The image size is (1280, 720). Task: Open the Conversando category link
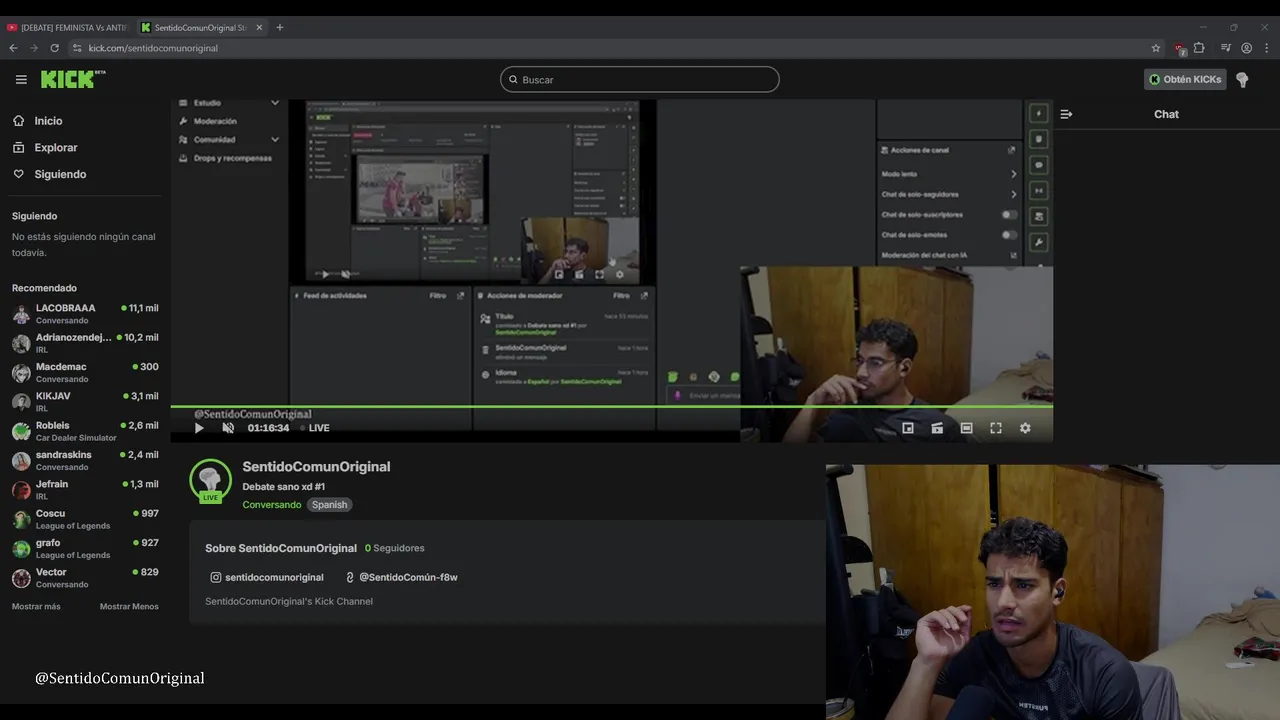coord(271,505)
